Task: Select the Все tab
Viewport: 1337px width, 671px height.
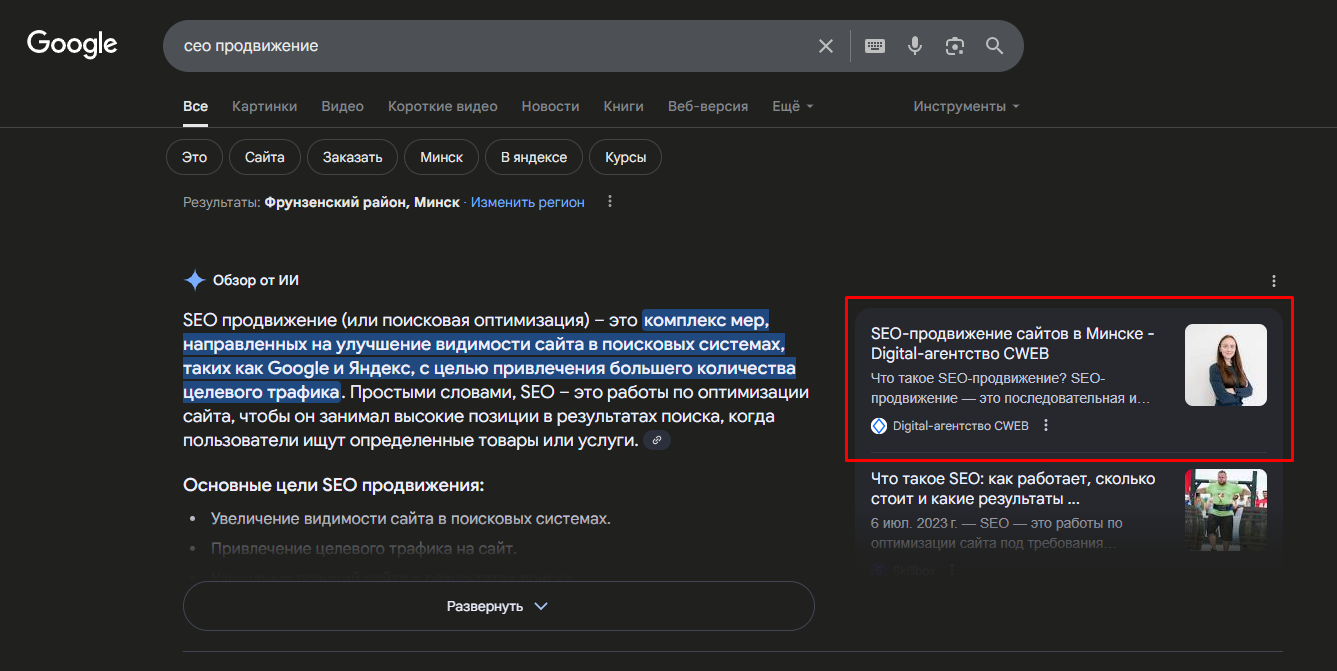Action: [195, 106]
